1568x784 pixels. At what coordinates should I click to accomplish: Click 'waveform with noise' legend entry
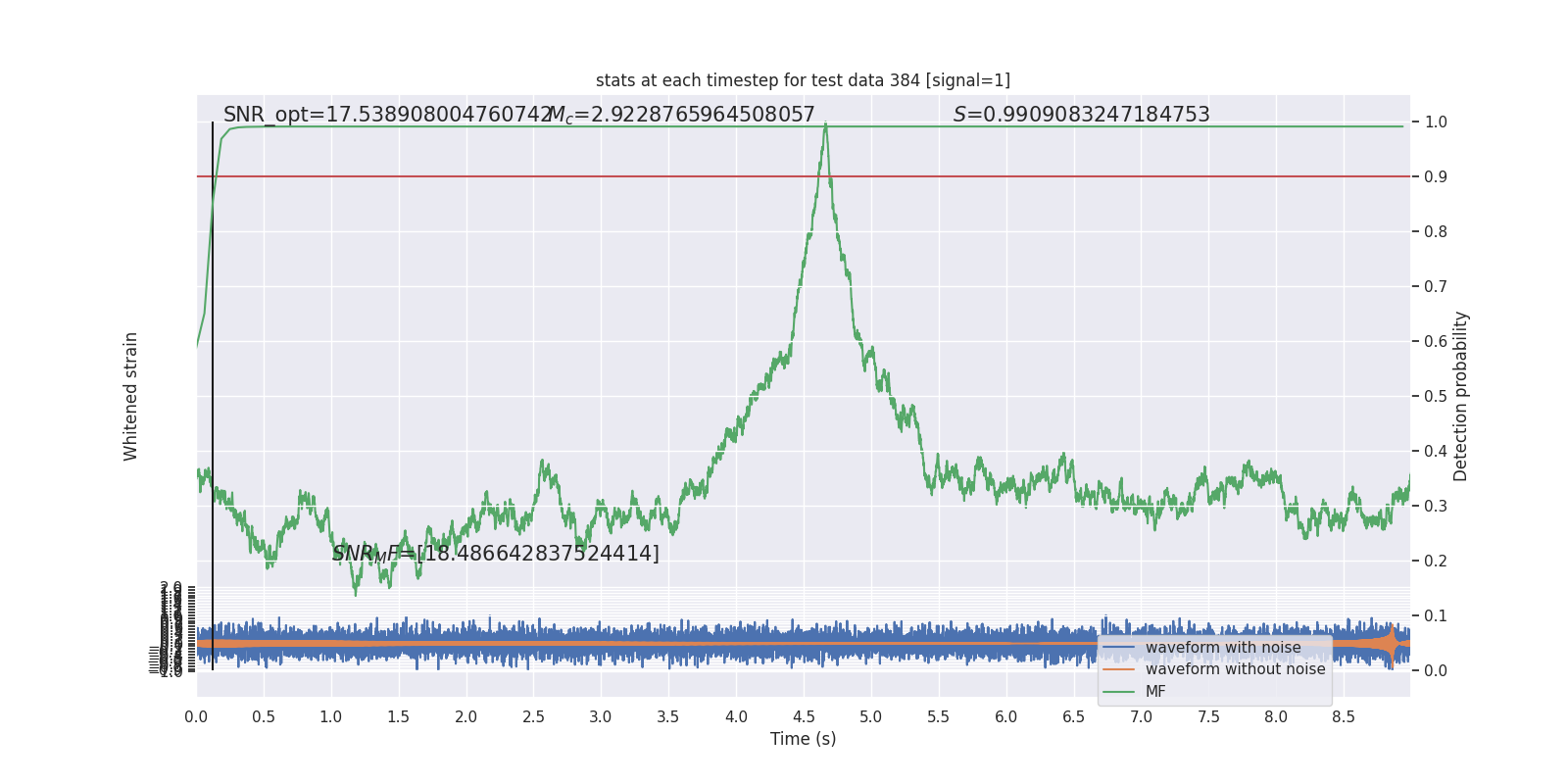click(1223, 648)
